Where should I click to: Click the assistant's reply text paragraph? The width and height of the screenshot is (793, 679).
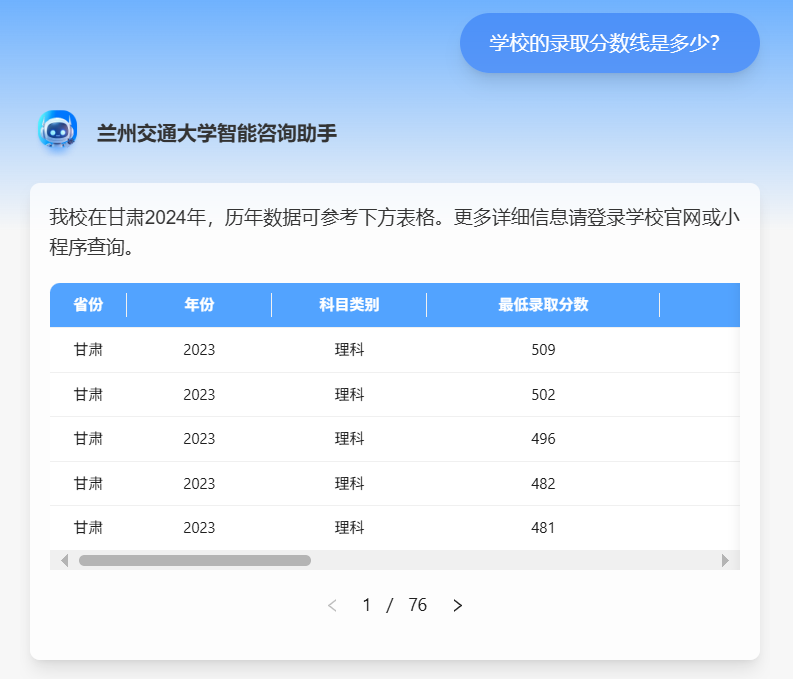coord(394,232)
